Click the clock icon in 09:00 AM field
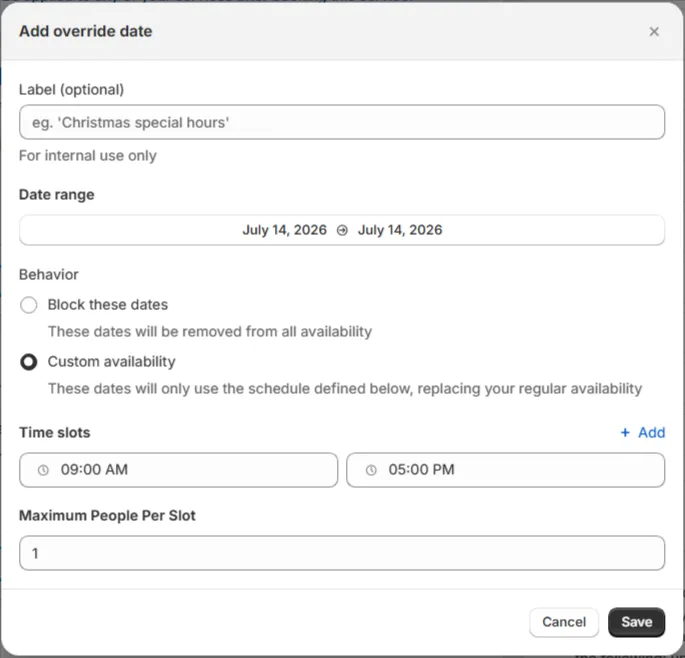Image resolution: width=685 pixels, height=658 pixels. tap(43, 470)
